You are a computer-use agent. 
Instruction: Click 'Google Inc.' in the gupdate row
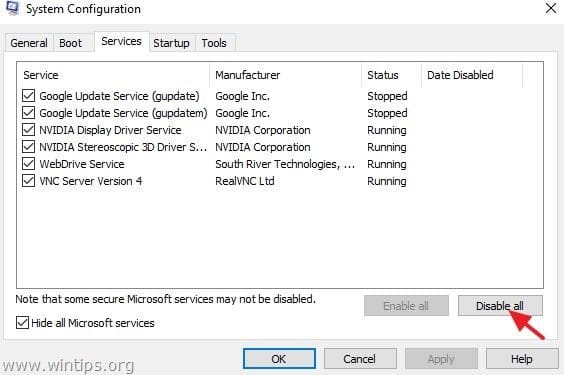pyautogui.click(x=242, y=96)
